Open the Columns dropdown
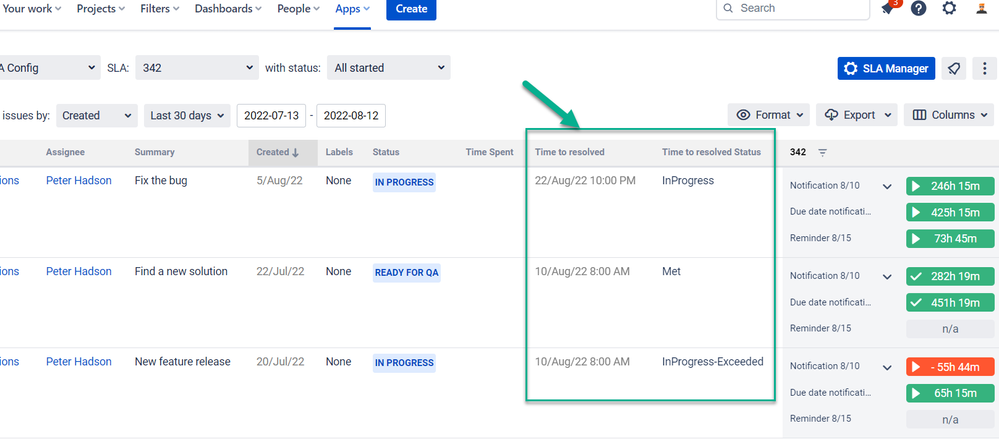This screenshot has width=999, height=444. [949, 115]
